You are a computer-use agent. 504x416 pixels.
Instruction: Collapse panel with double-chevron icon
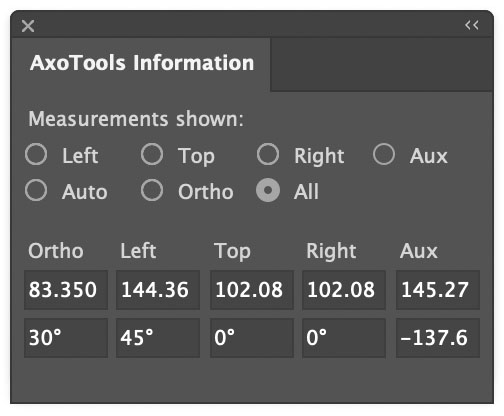[472, 25]
